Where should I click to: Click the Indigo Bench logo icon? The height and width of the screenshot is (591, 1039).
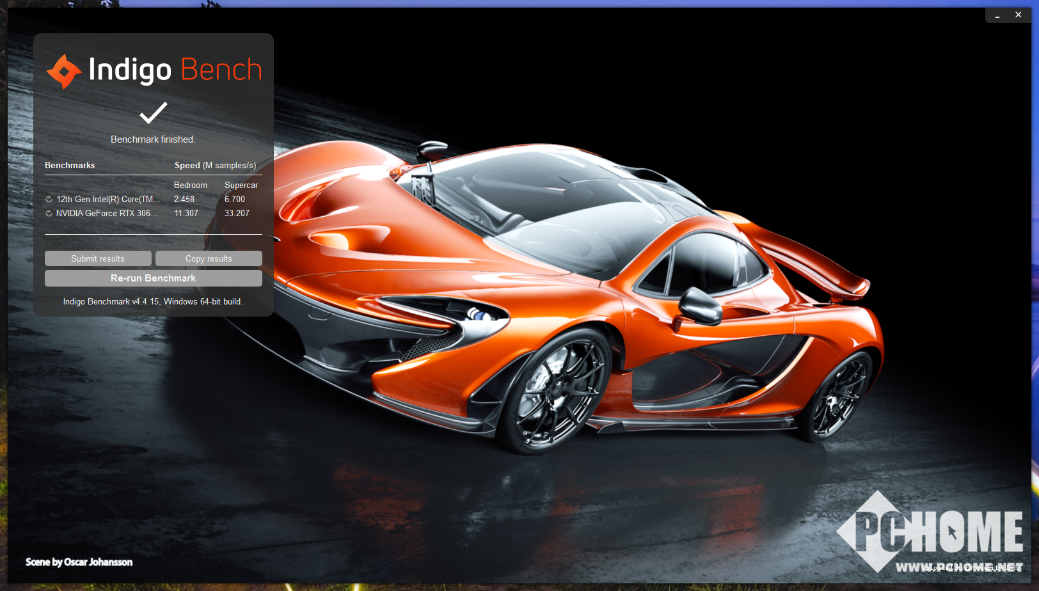point(64,71)
